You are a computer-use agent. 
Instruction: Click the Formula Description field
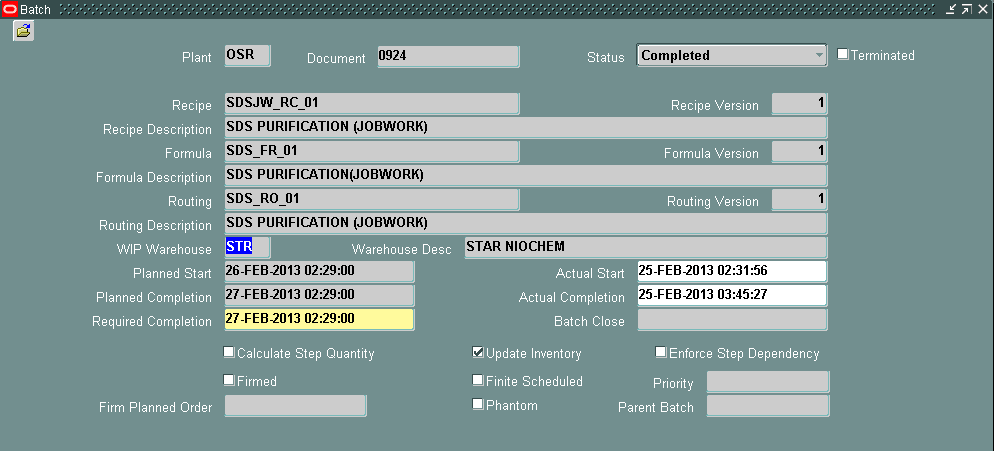526,176
